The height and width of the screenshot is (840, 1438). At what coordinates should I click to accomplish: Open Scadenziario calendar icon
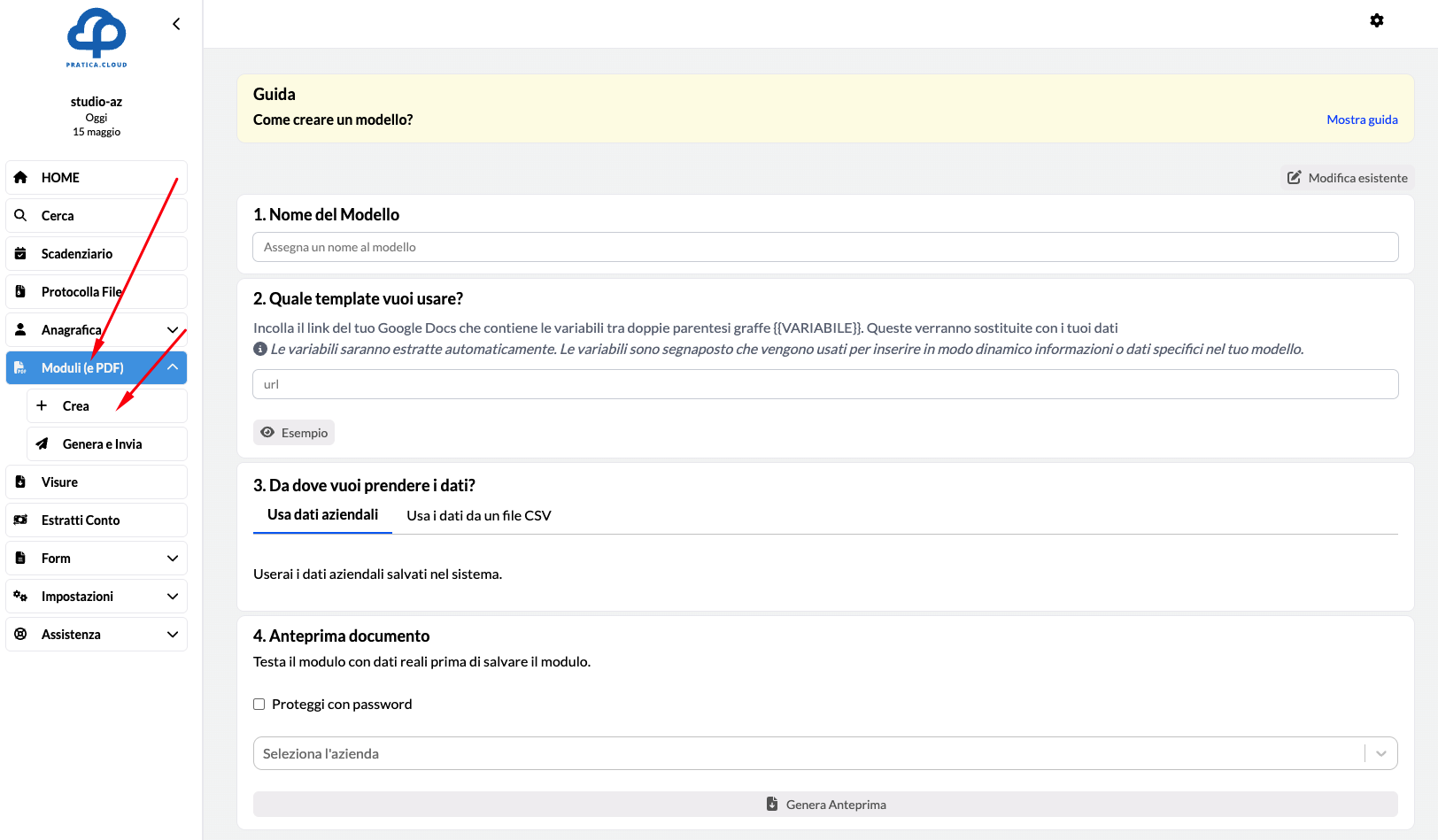[20, 253]
